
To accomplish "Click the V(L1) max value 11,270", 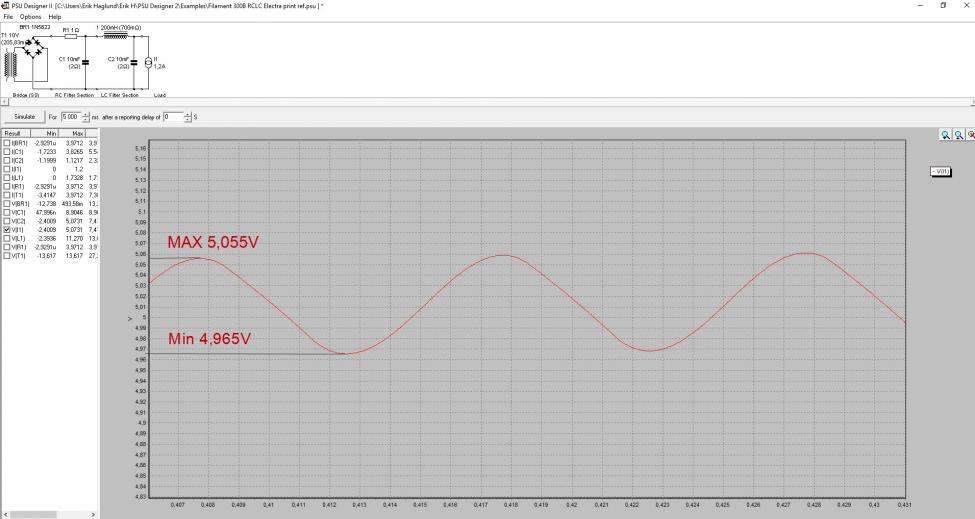I will pyautogui.click(x=74, y=239).
